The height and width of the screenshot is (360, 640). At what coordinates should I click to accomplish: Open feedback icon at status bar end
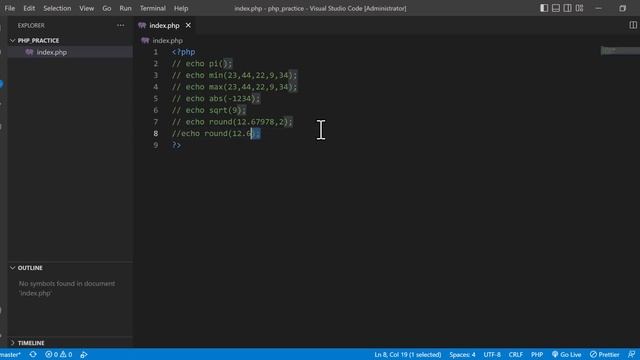tap(631, 354)
